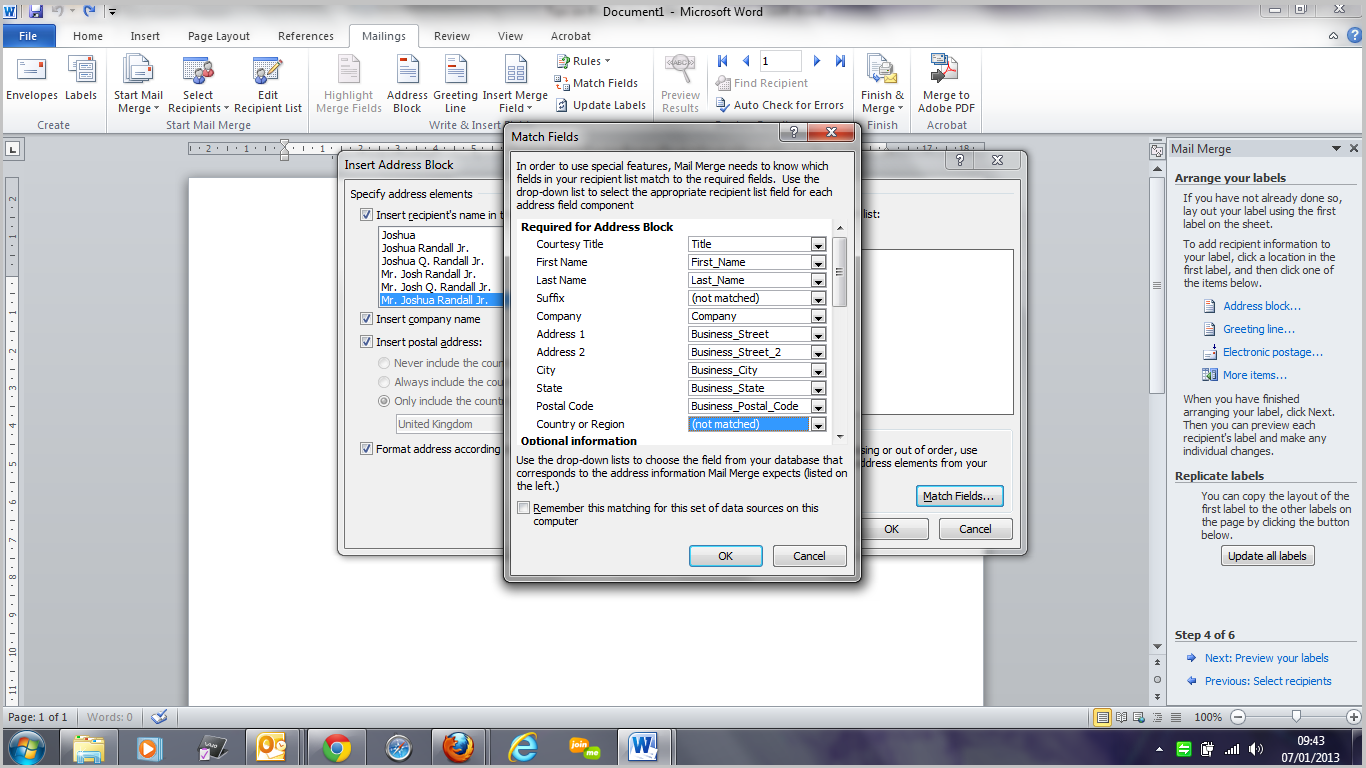The width and height of the screenshot is (1366, 768).
Task: Open the File tab
Action: (28, 36)
